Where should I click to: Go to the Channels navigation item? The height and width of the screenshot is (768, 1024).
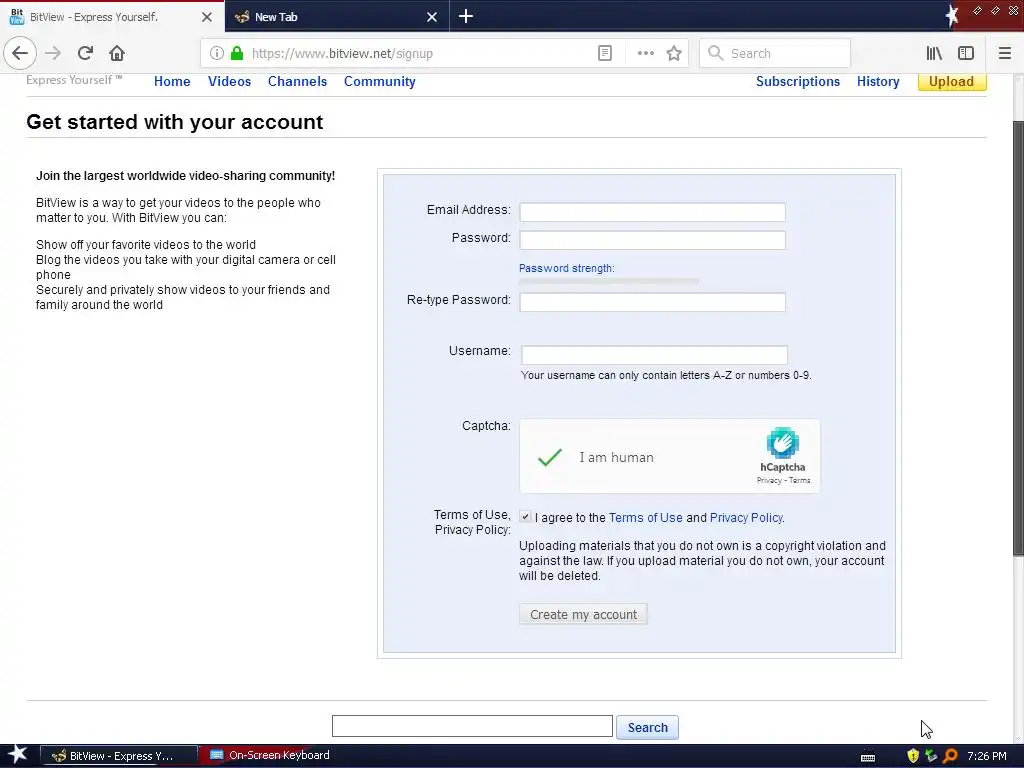pos(297,82)
